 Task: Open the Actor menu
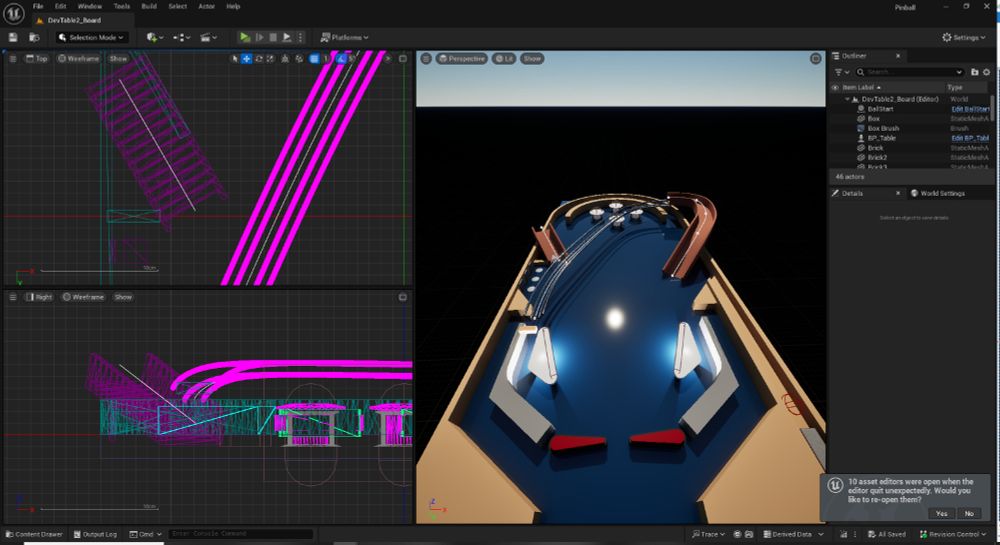(207, 6)
